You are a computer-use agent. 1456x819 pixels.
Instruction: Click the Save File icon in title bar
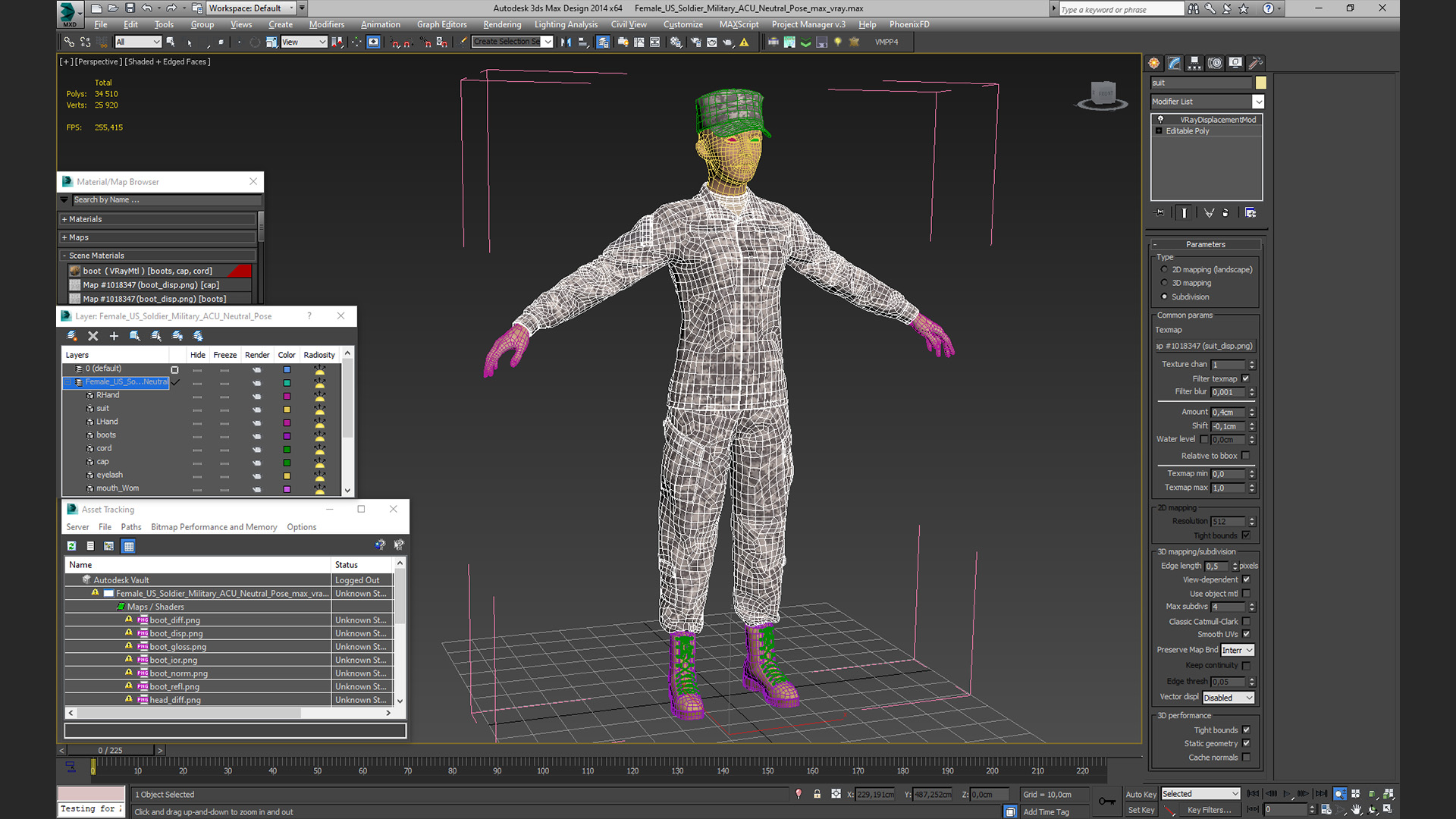130,8
